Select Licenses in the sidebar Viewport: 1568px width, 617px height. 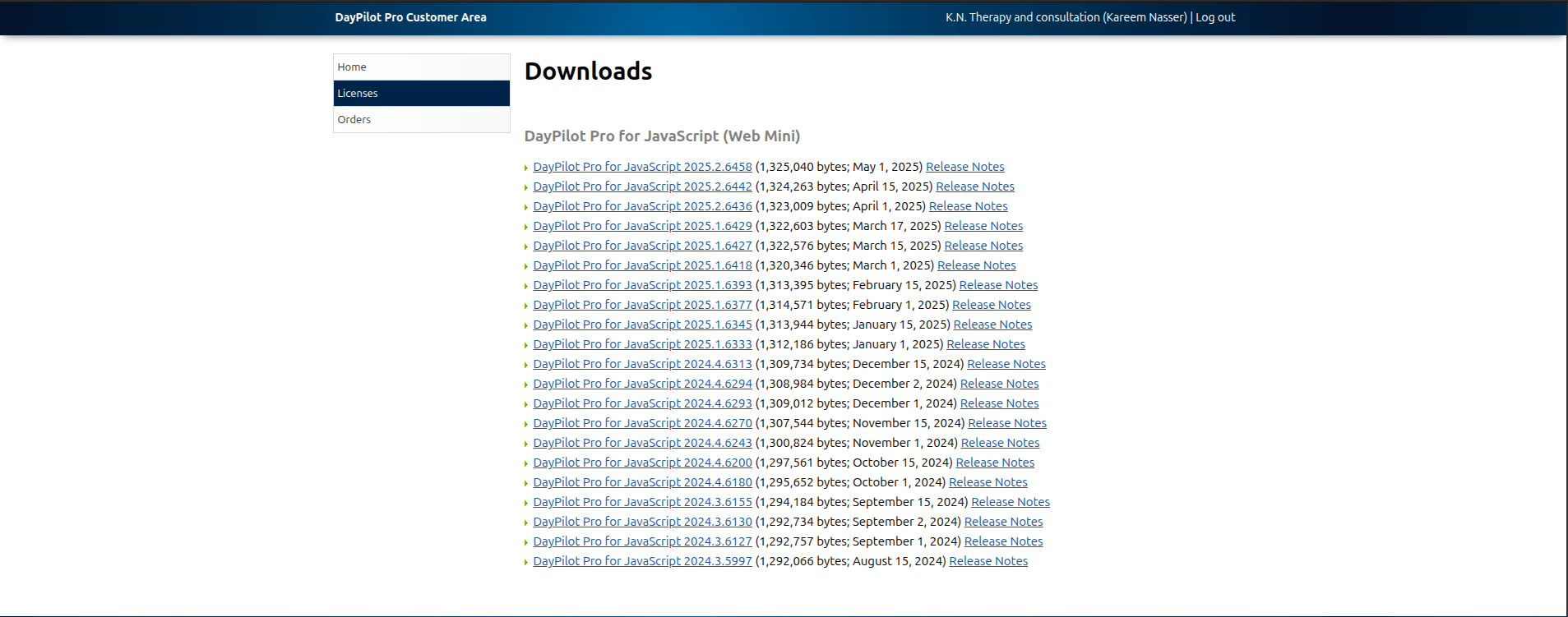(x=358, y=94)
